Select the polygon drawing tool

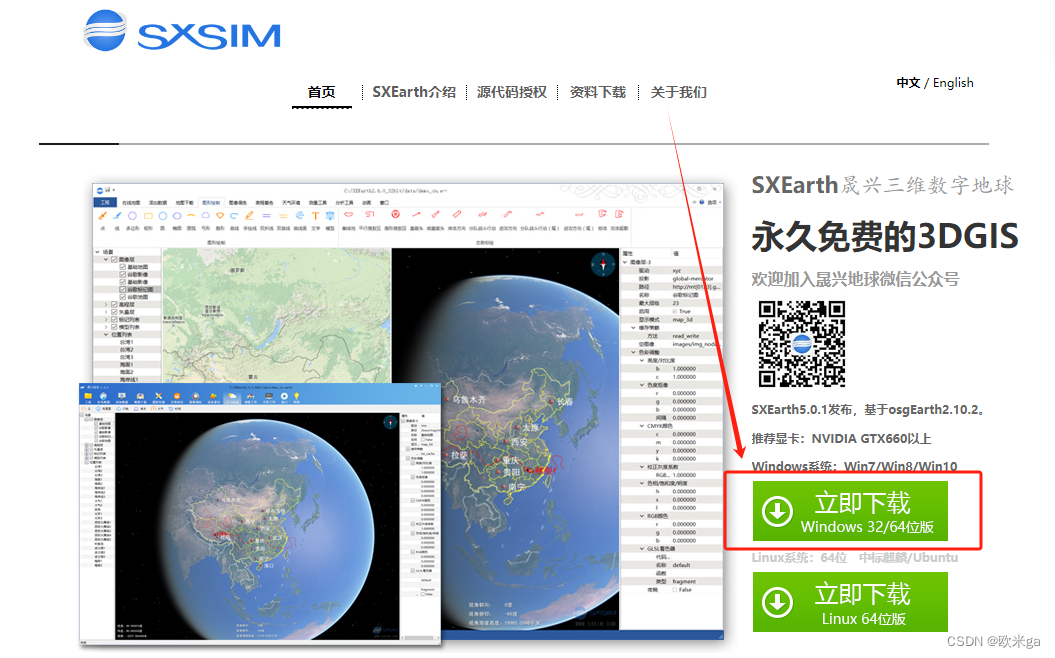click(x=133, y=215)
